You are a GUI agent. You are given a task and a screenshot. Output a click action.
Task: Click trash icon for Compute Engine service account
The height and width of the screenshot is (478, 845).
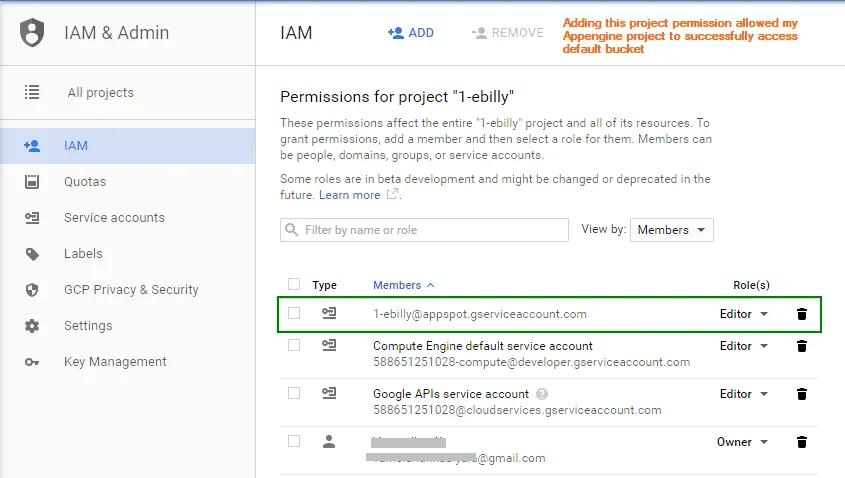point(801,346)
